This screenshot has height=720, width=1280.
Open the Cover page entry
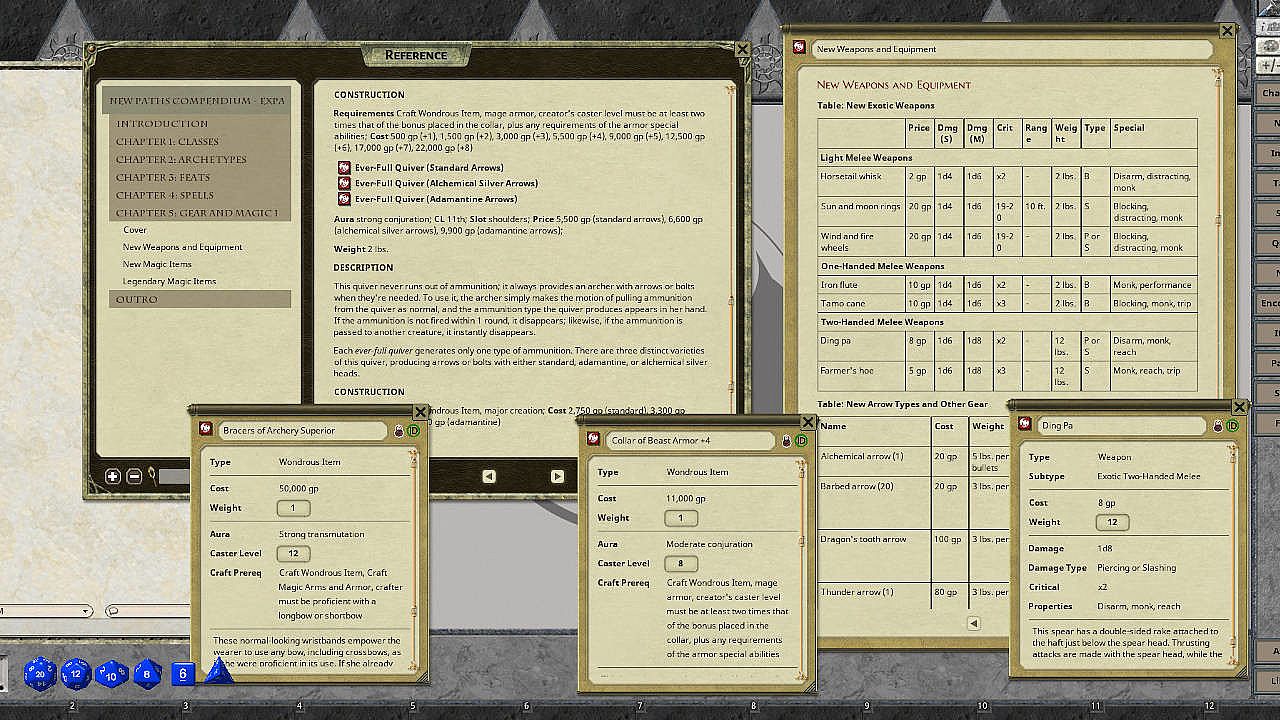(x=135, y=230)
